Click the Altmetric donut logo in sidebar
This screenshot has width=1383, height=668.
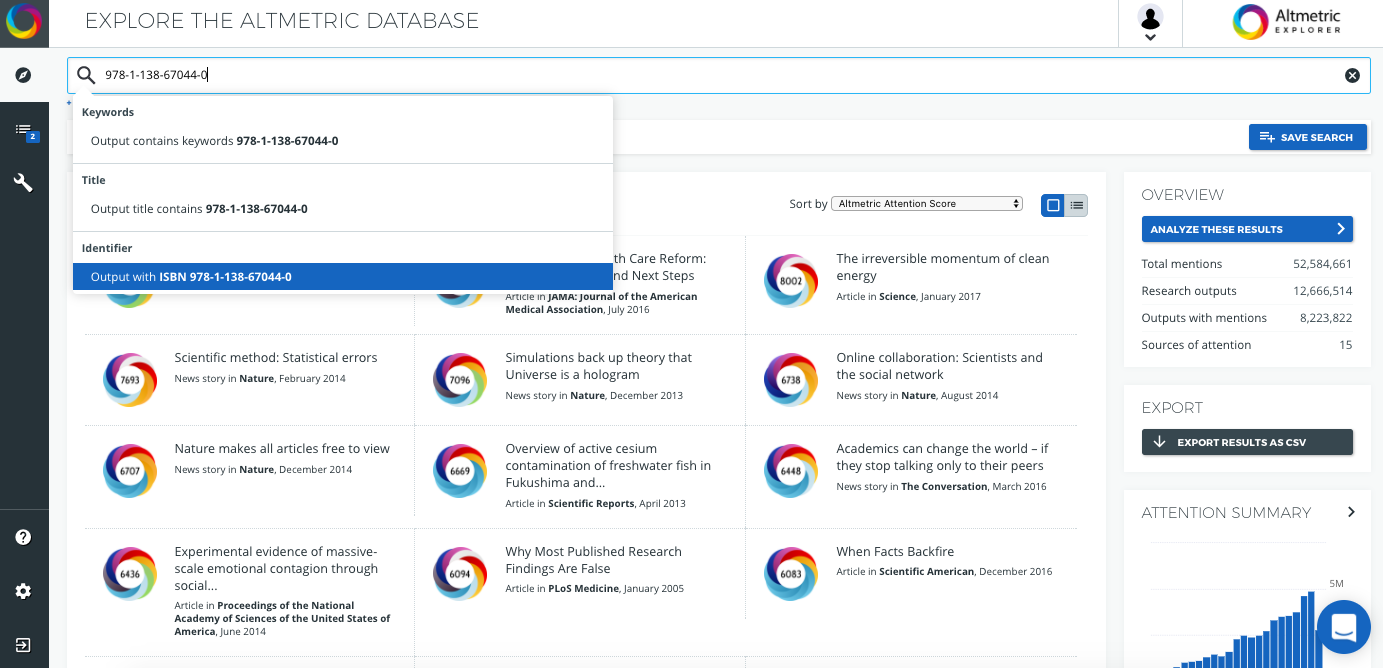[23, 22]
